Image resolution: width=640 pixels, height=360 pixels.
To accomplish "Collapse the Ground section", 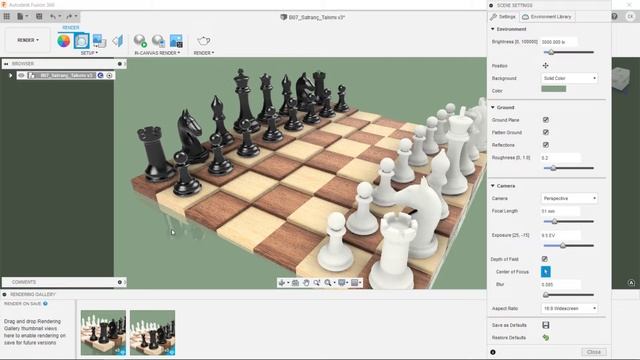I will coord(493,107).
